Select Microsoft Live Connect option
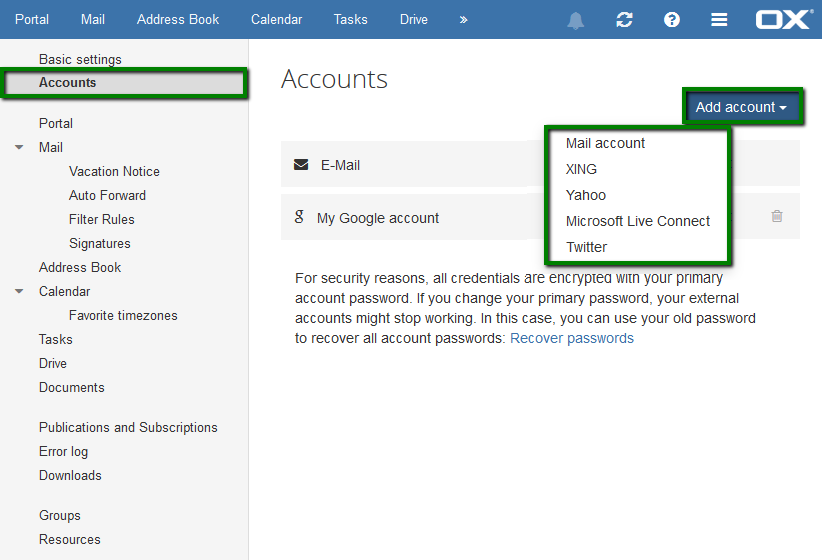 (x=637, y=221)
